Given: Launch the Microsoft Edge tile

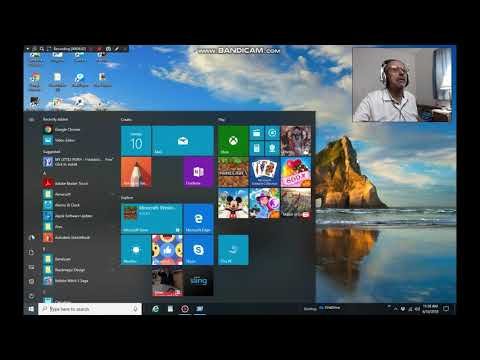Looking at the screenshot, I should (198, 218).
